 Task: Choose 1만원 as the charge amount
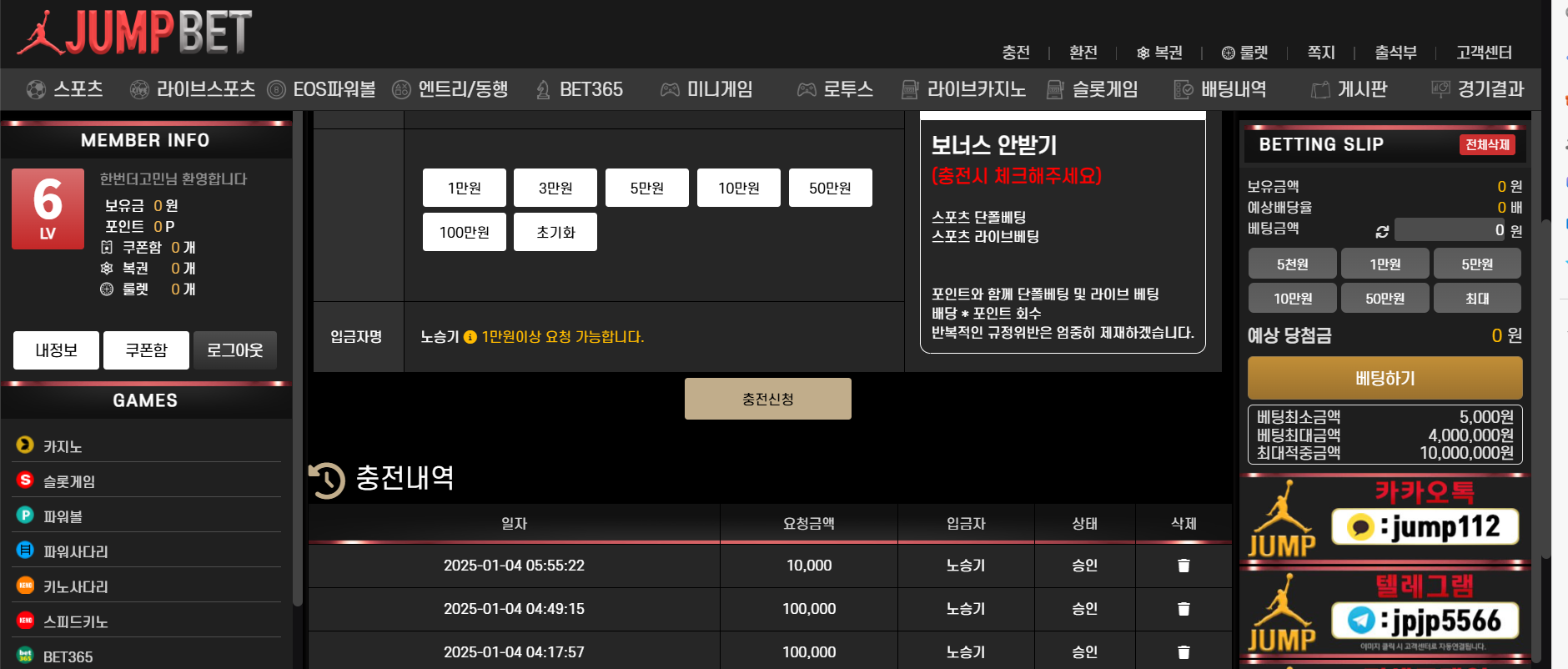(465, 188)
